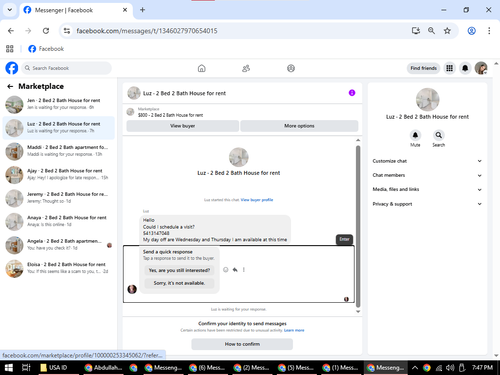Click the View buyer button
This screenshot has height=375, width=500.
(183, 126)
